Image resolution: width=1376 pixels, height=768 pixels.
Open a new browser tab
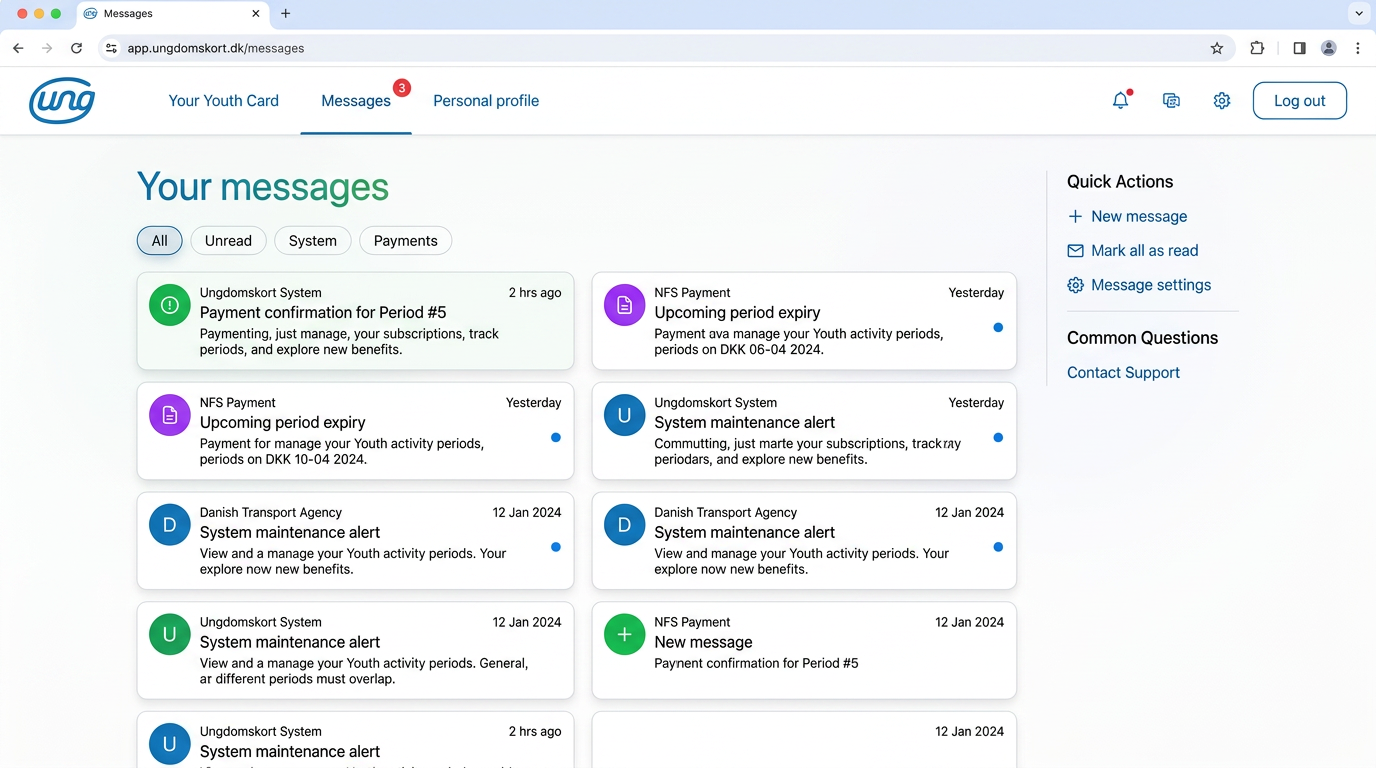(x=286, y=14)
